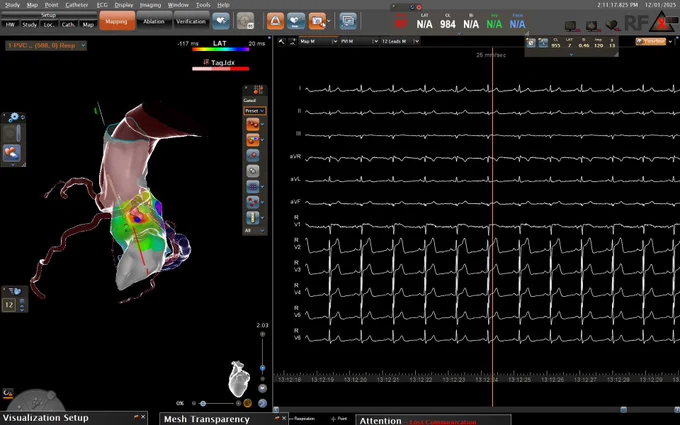Screen dimensions: 680x425
Task: Toggle the catheter tip display icon
Action: coord(252,156)
